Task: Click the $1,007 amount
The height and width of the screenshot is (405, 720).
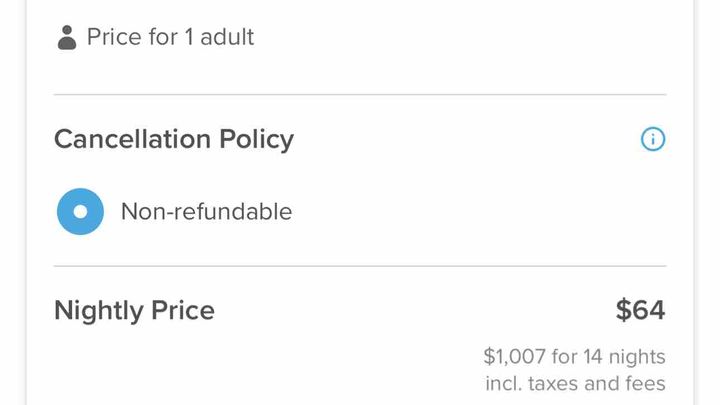Action: click(514, 357)
